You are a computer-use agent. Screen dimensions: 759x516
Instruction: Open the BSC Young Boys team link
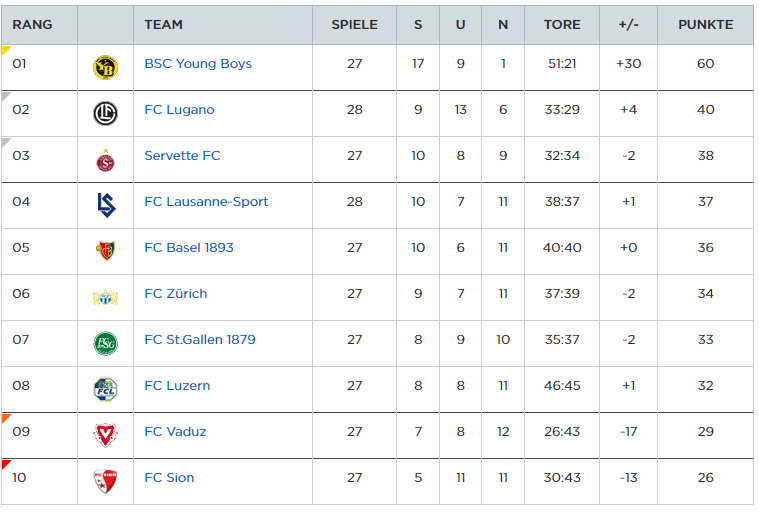(198, 63)
